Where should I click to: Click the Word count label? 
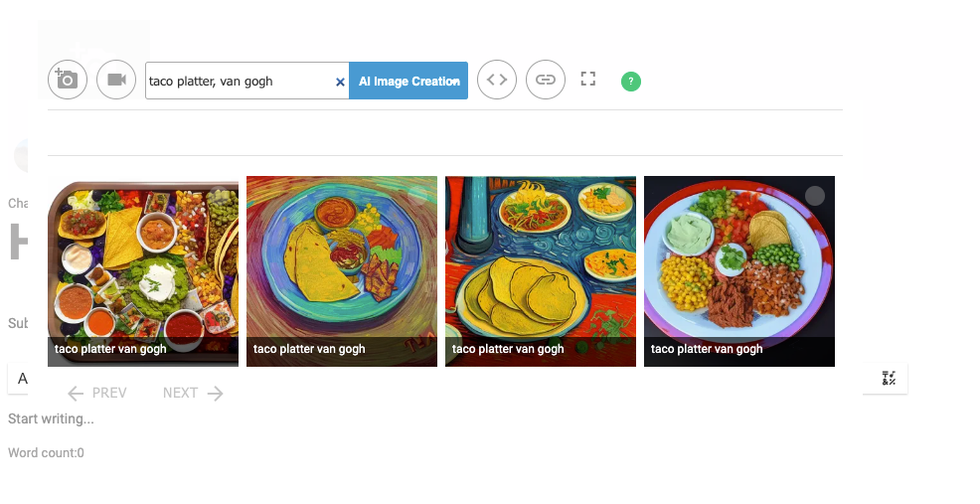(x=46, y=453)
